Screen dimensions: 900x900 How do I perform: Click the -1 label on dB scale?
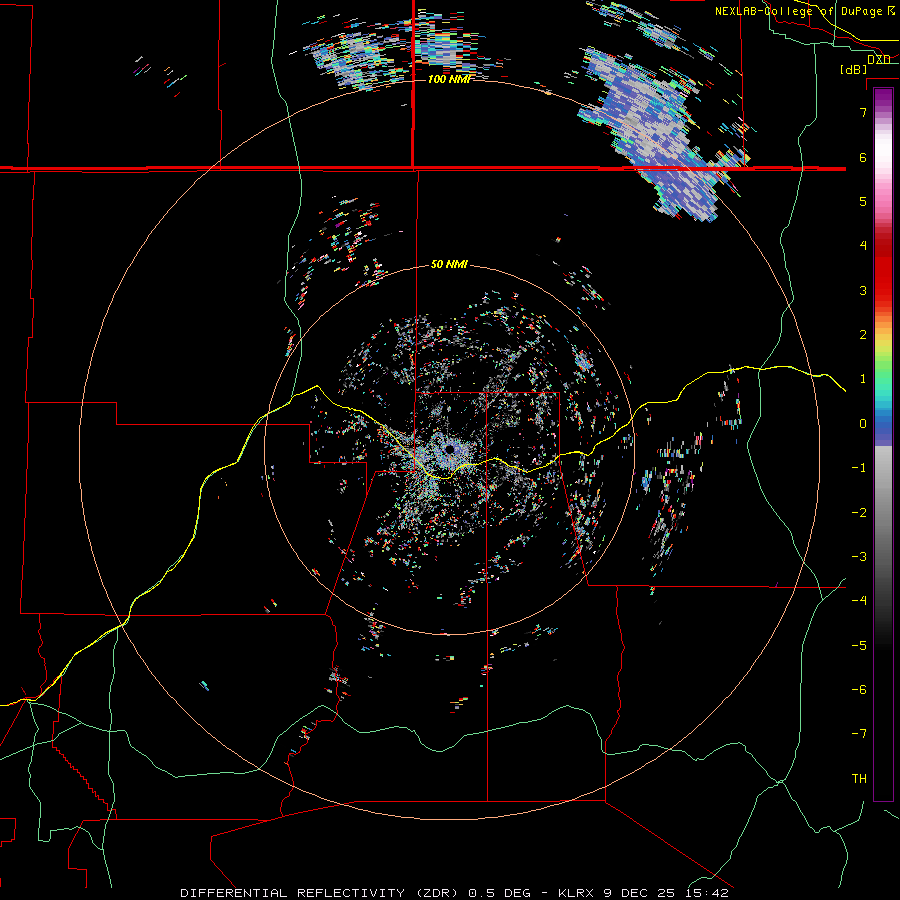click(859, 468)
